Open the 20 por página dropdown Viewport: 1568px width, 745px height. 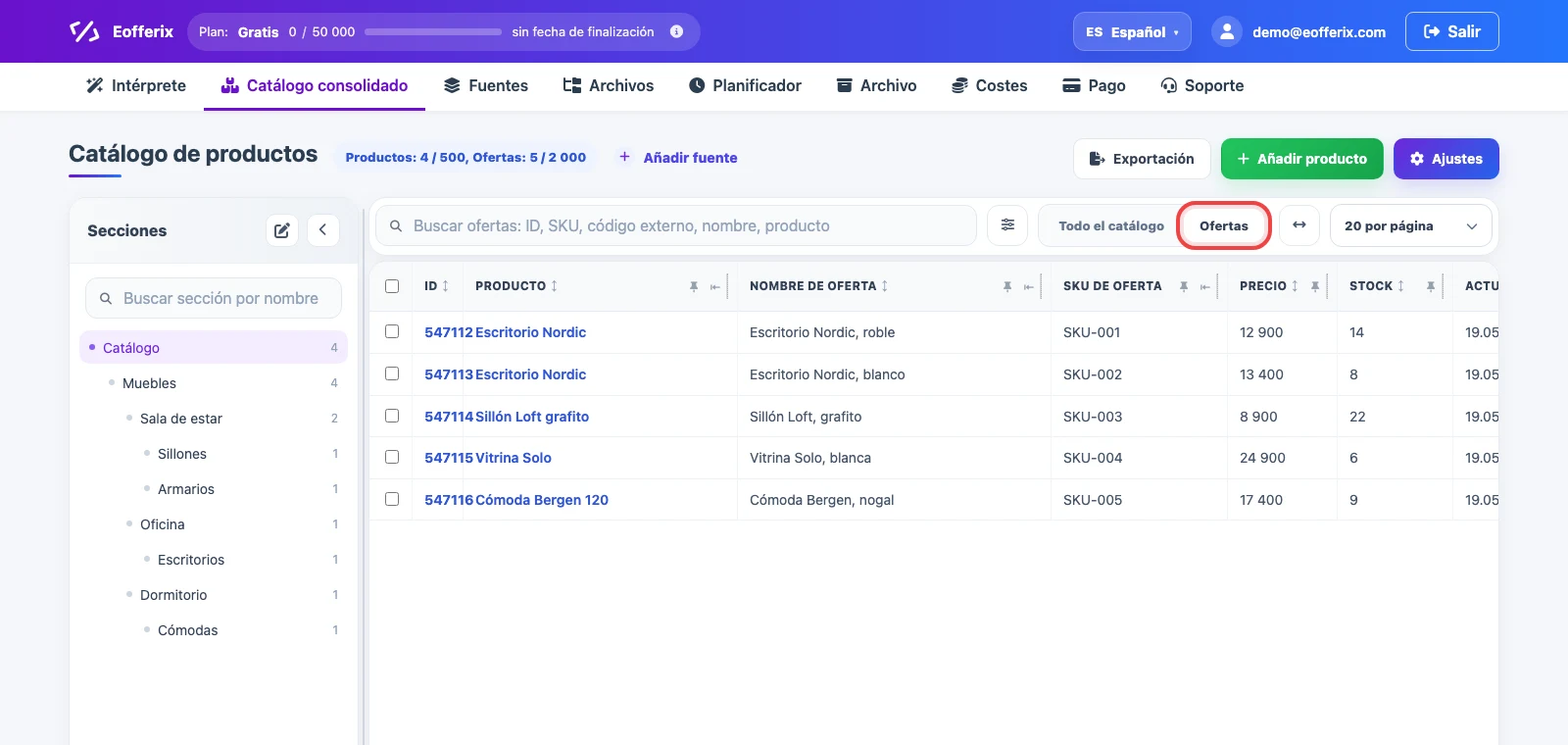pos(1411,225)
